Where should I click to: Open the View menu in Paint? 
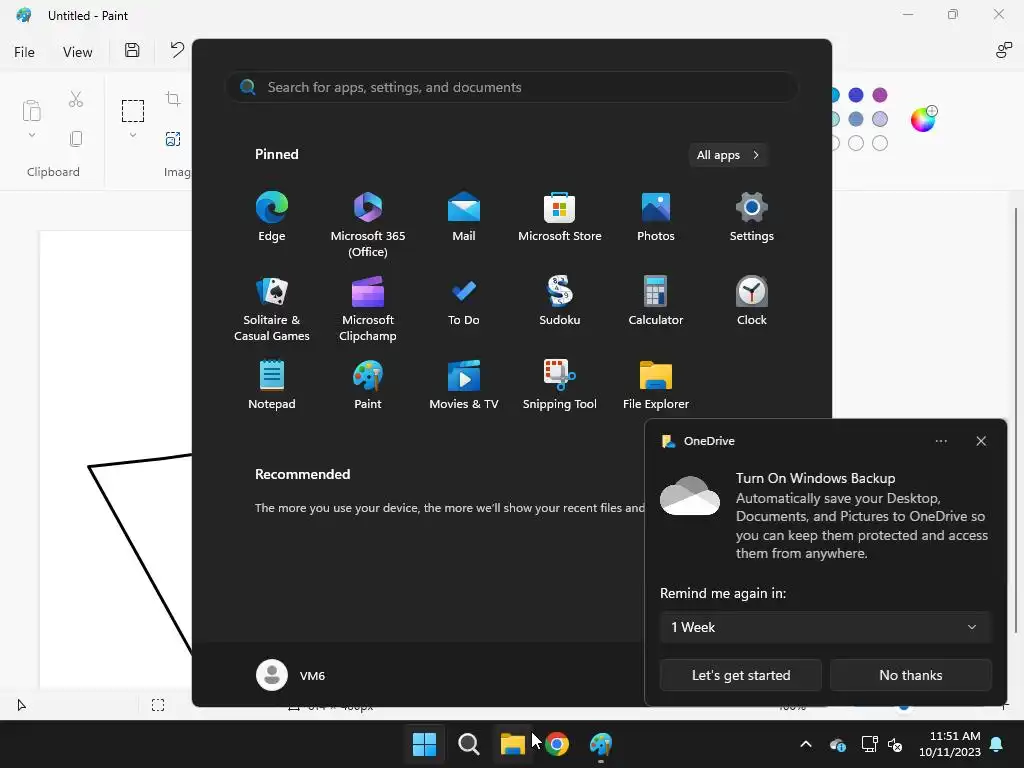click(77, 52)
